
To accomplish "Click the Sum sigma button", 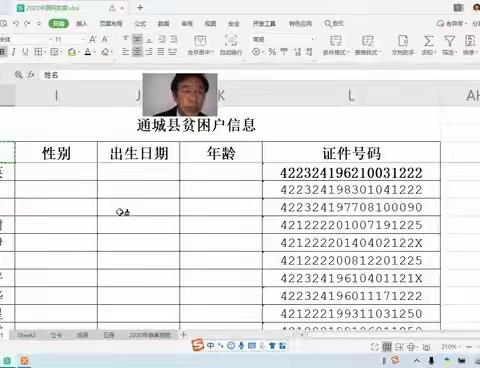I will (429, 45).
